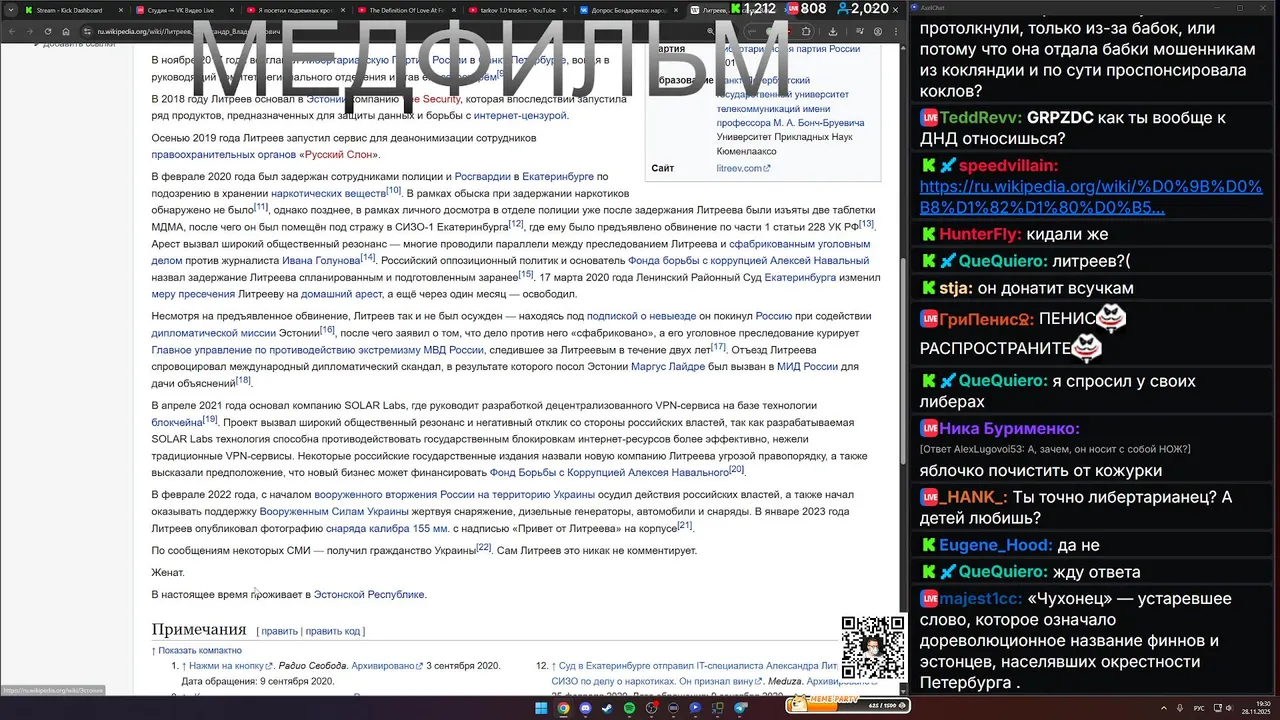Follow the Ивана Голунова link

321,261
